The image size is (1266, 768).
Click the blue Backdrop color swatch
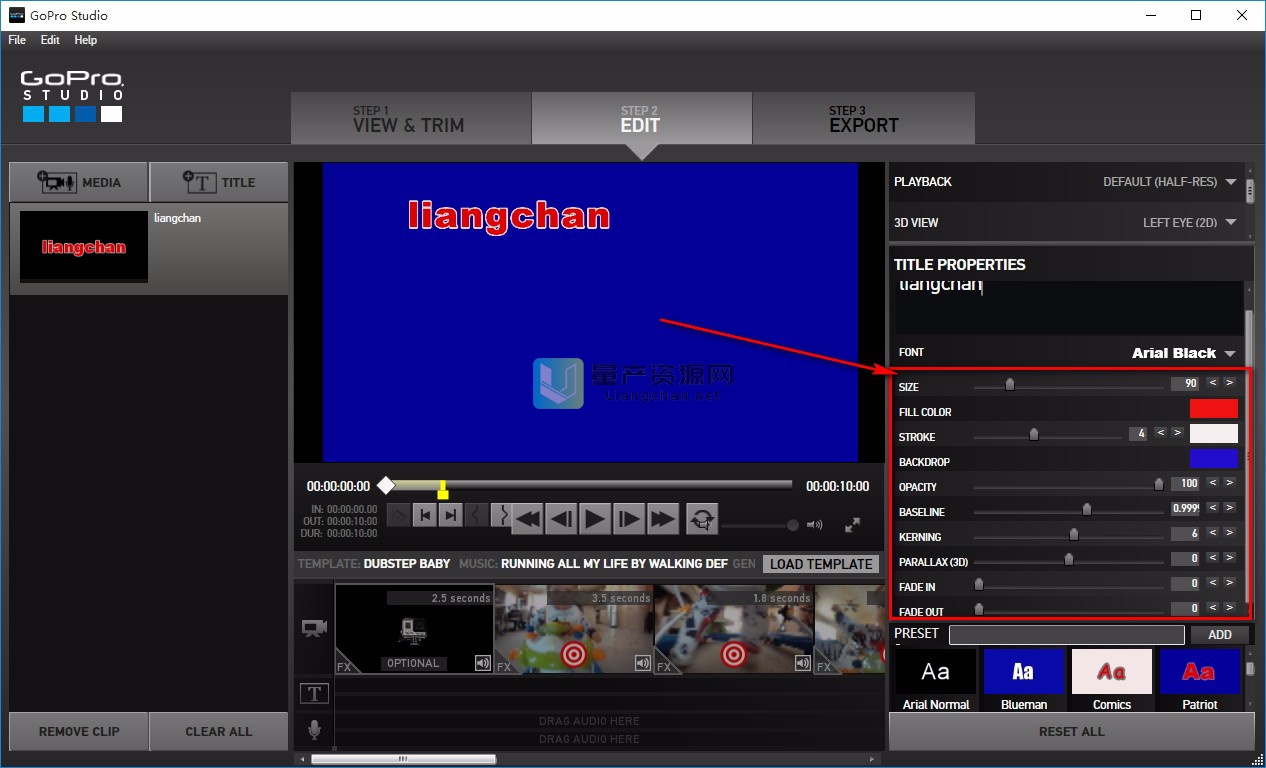pos(1214,458)
